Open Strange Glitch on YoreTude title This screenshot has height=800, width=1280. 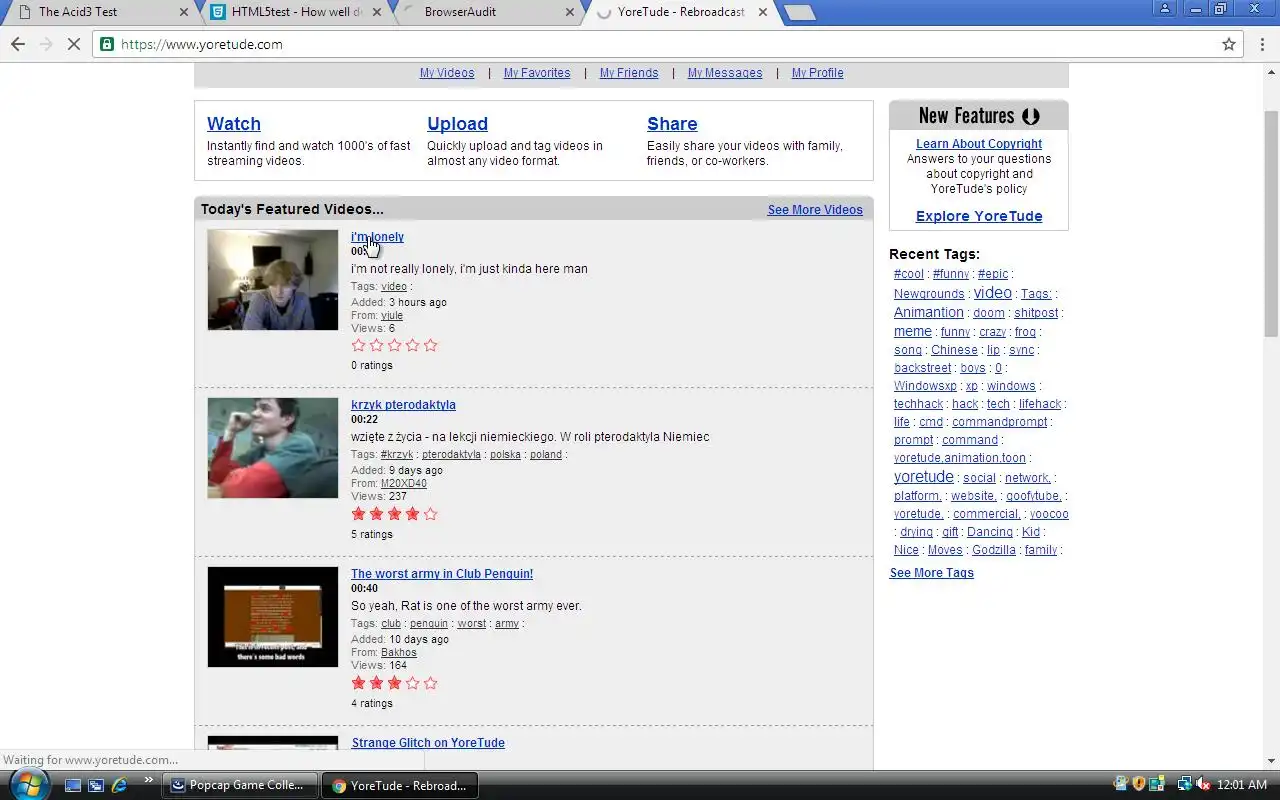click(428, 743)
